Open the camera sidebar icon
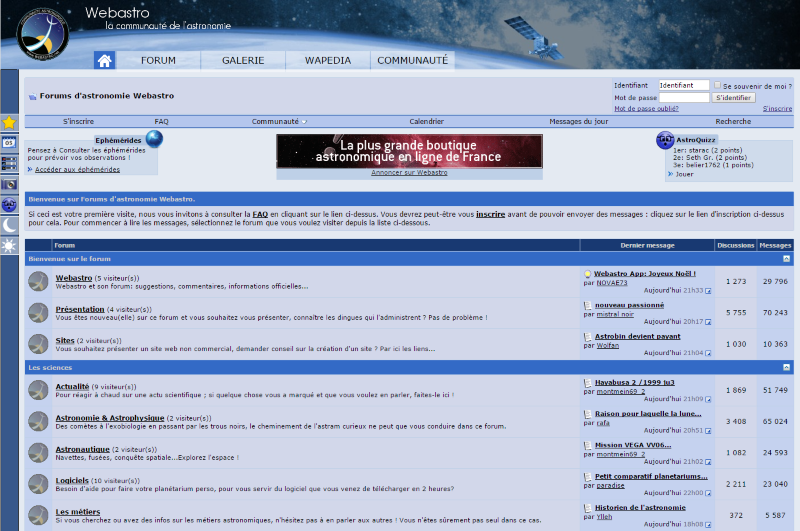 tap(9, 184)
